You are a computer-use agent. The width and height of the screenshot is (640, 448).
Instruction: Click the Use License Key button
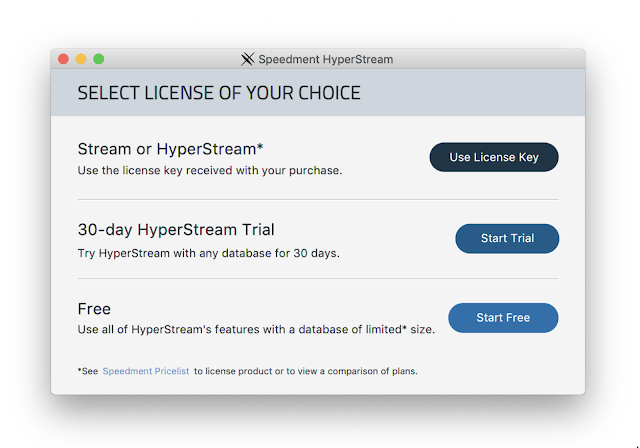point(494,157)
